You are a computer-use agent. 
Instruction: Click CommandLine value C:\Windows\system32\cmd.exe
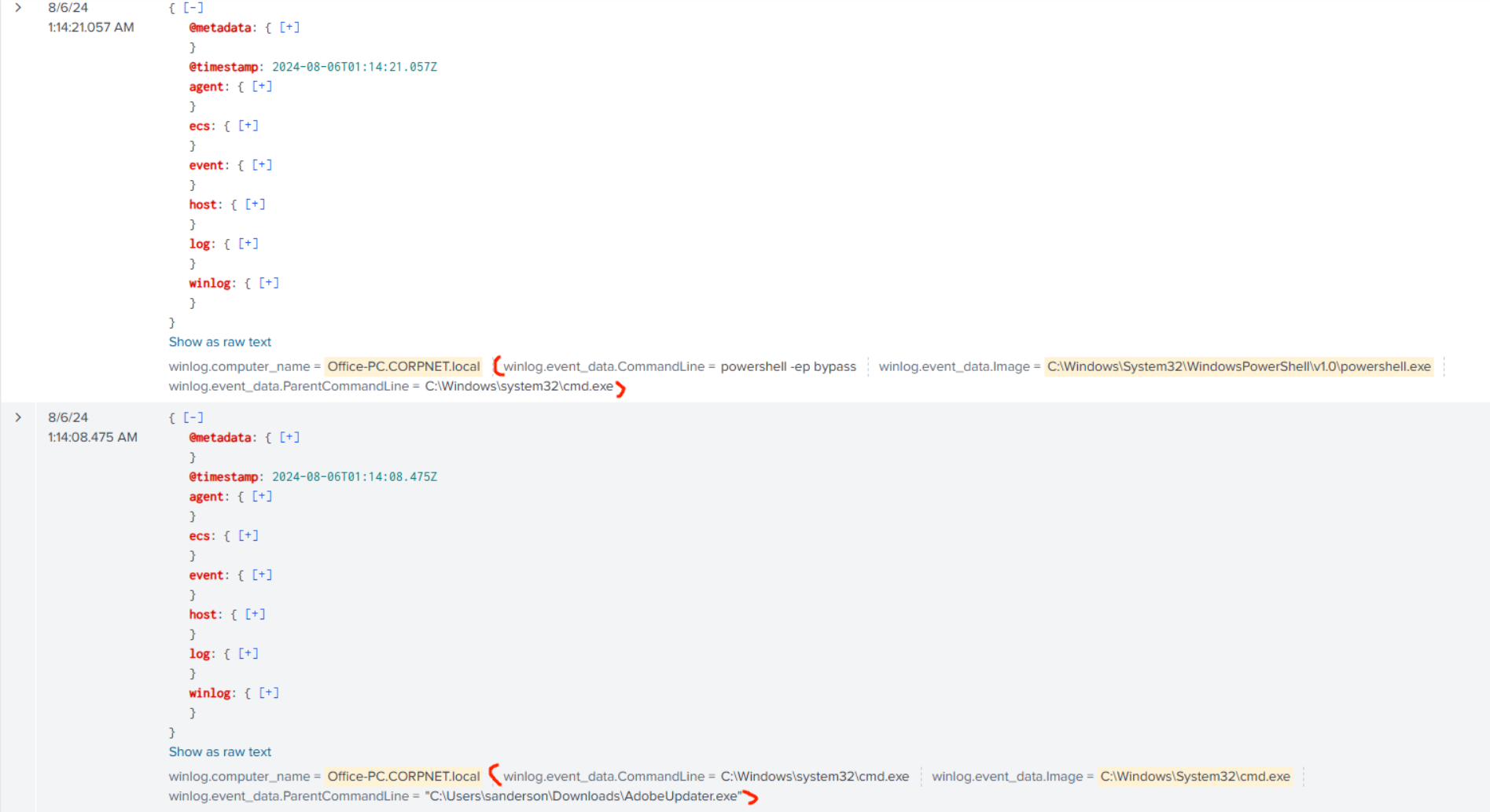pos(815,776)
